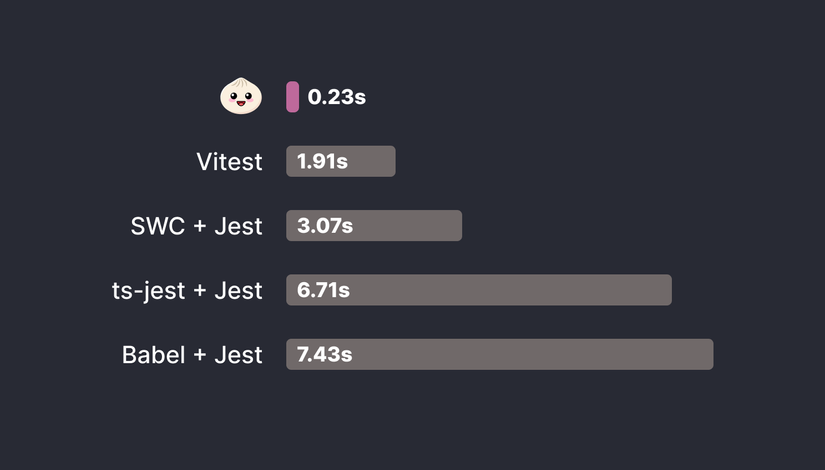The height and width of the screenshot is (470, 825).
Task: Click the right end of the Vitest bar
Action: tap(391, 162)
